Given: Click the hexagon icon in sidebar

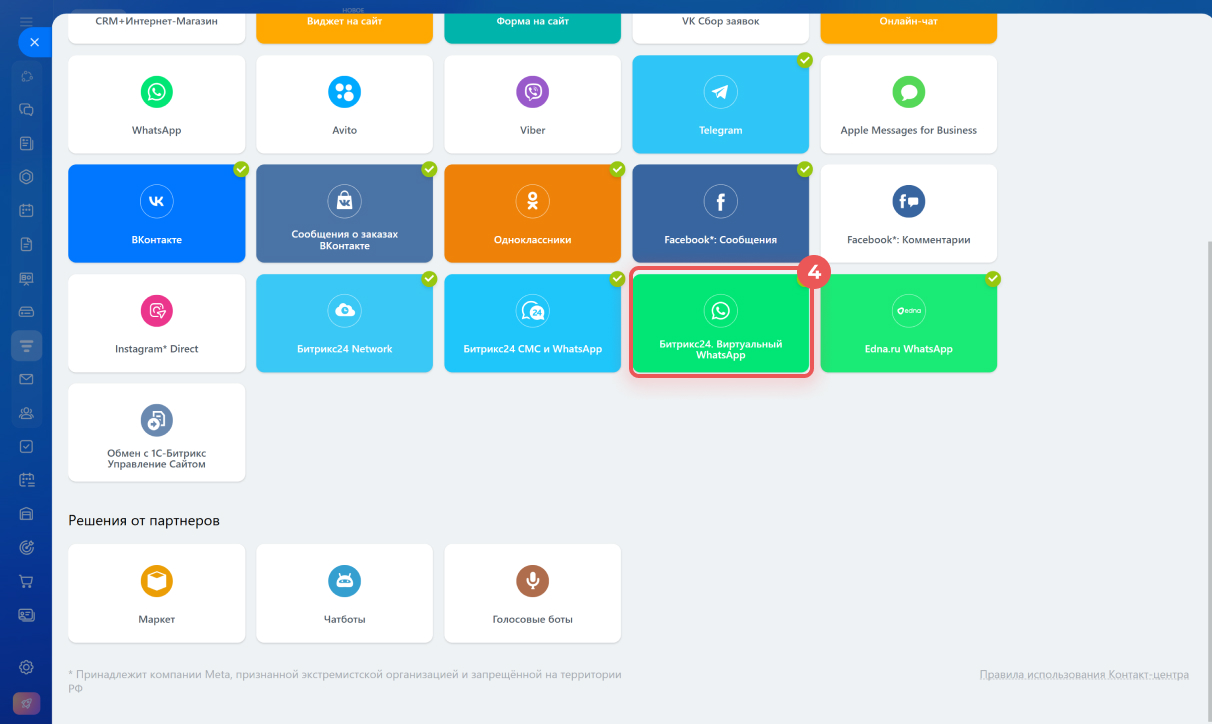Looking at the screenshot, I should pyautogui.click(x=27, y=177).
